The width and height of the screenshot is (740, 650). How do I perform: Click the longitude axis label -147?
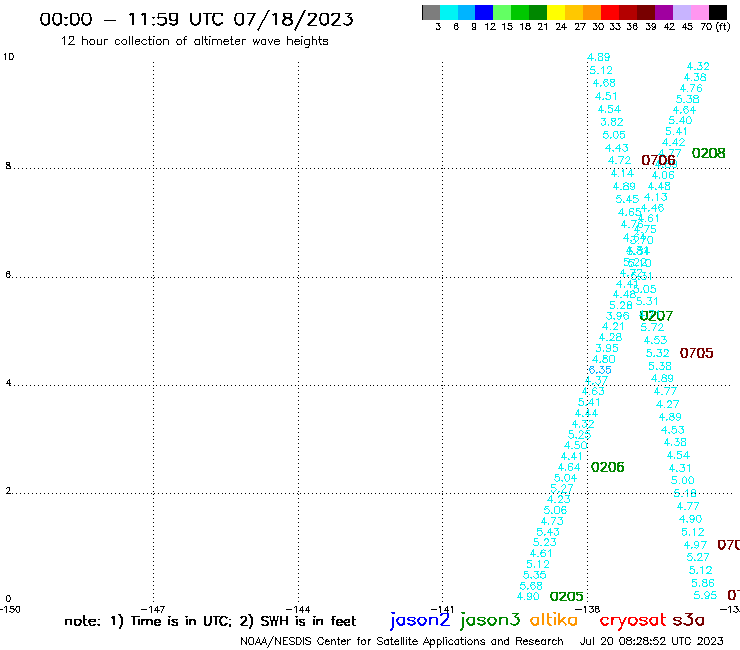point(153,609)
